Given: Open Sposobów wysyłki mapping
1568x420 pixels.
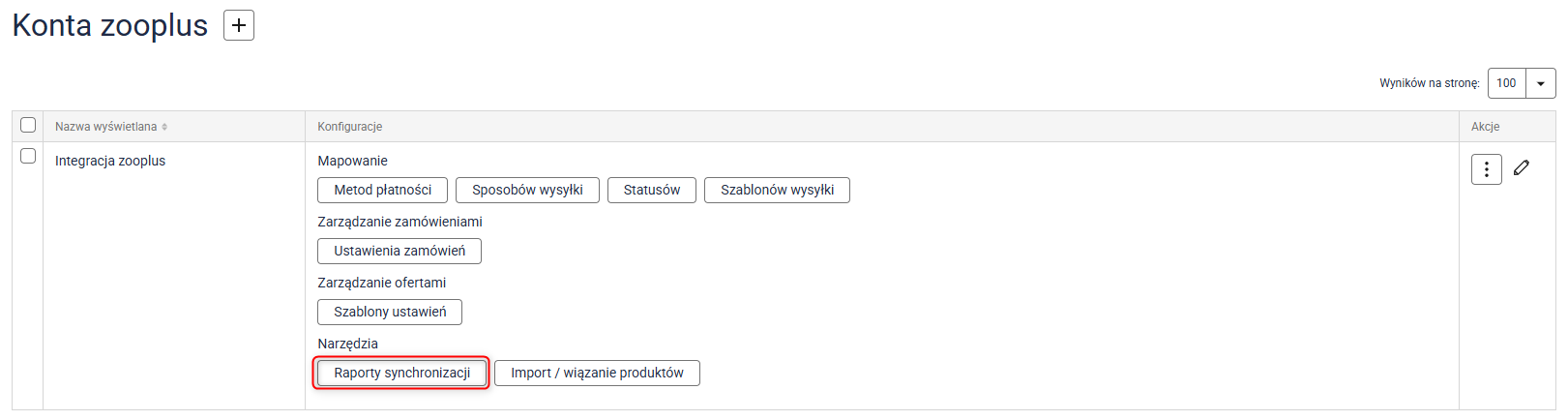Looking at the screenshot, I should (x=527, y=190).
